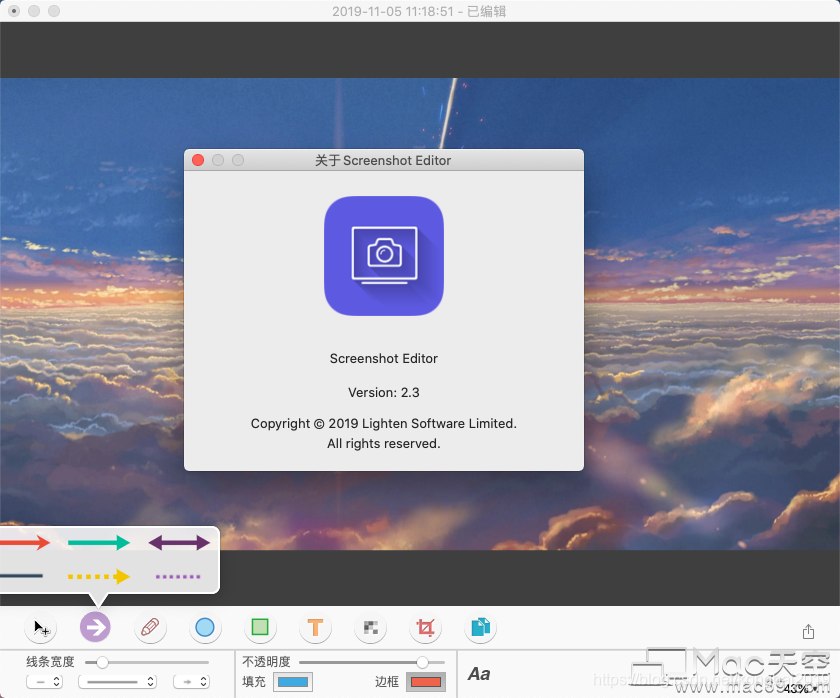Click the 'Version: 2.3' text

point(384,393)
